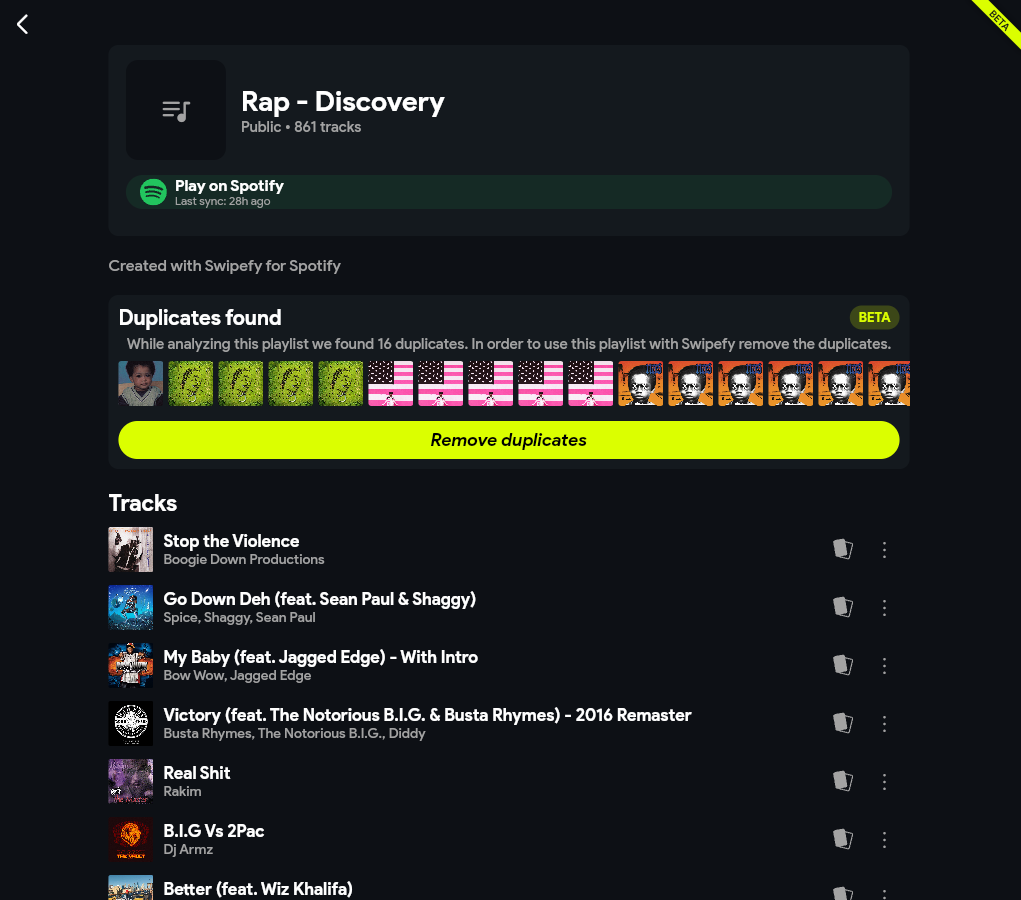
Task: Click the Rap - Discovery playlist title
Action: [343, 102]
